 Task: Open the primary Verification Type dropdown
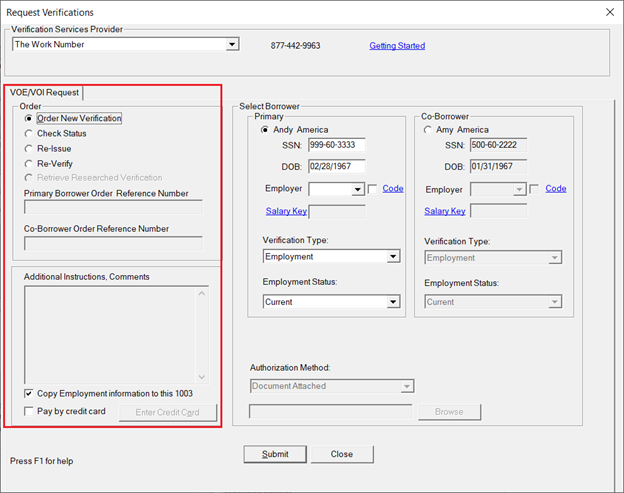[393, 257]
